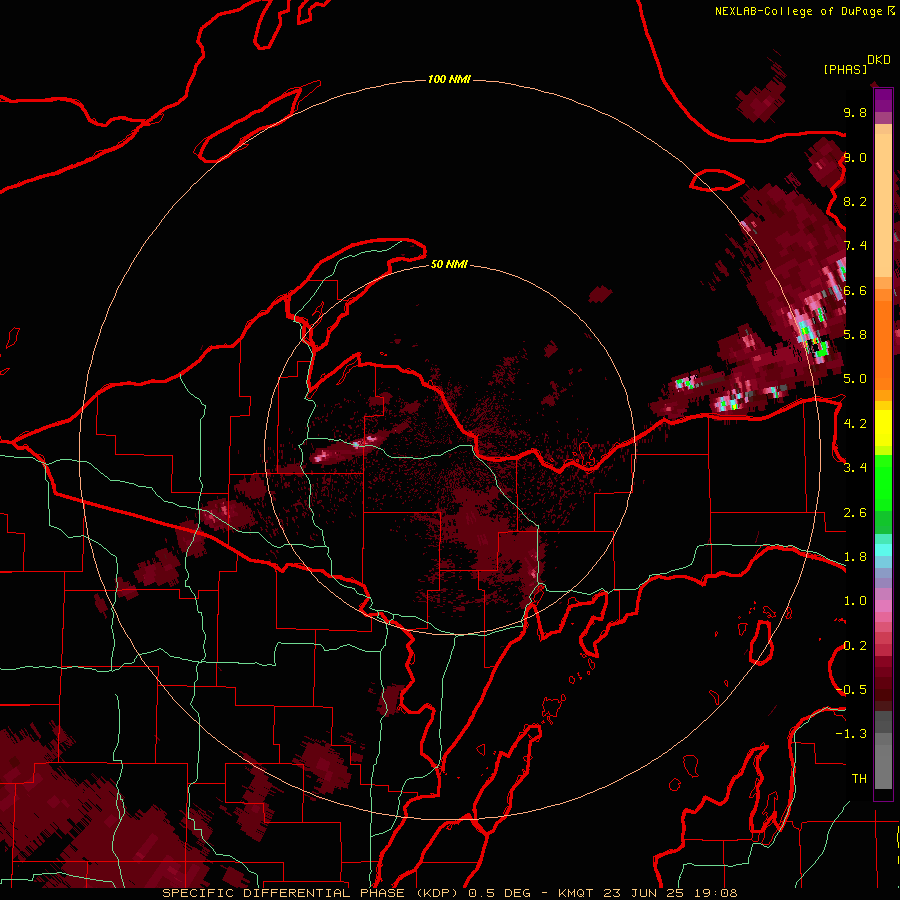
Task: Click the 8.2 value on color scale
Action: pyautogui.click(x=855, y=201)
